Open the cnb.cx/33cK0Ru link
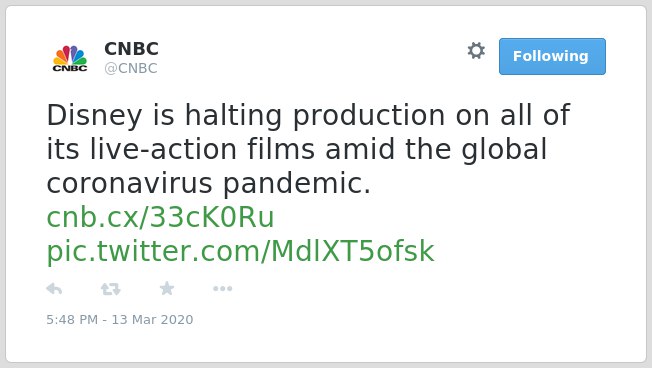Viewport: 652px width, 368px height. pyautogui.click(x=161, y=217)
